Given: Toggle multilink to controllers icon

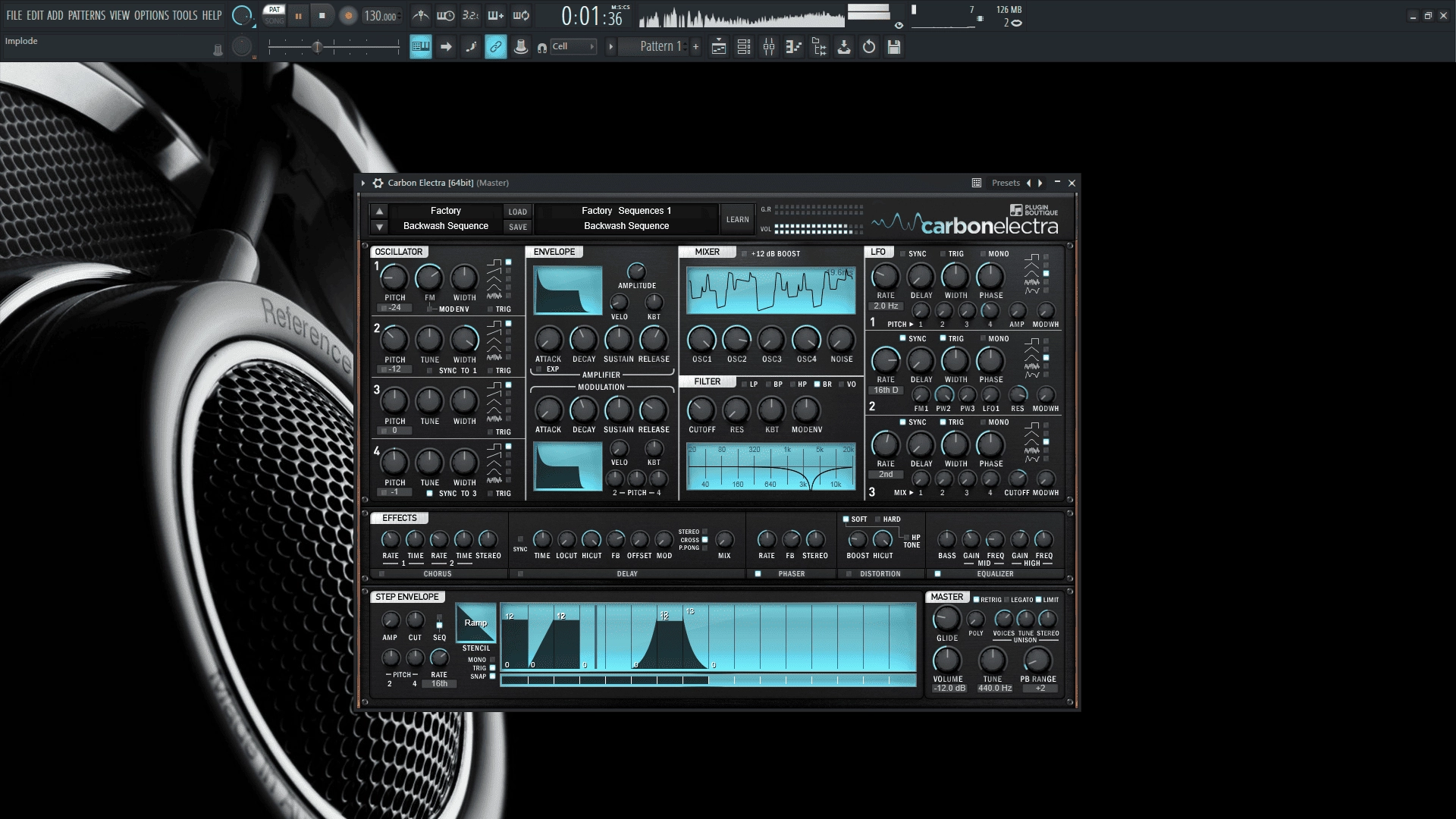Looking at the screenshot, I should click(521, 47).
